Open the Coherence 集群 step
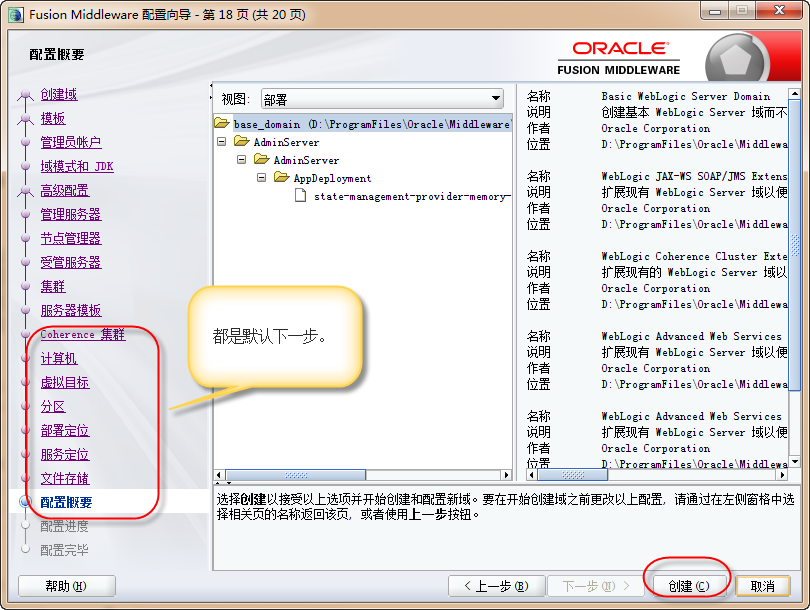Screen dimensions: 810x610 click(x=83, y=335)
